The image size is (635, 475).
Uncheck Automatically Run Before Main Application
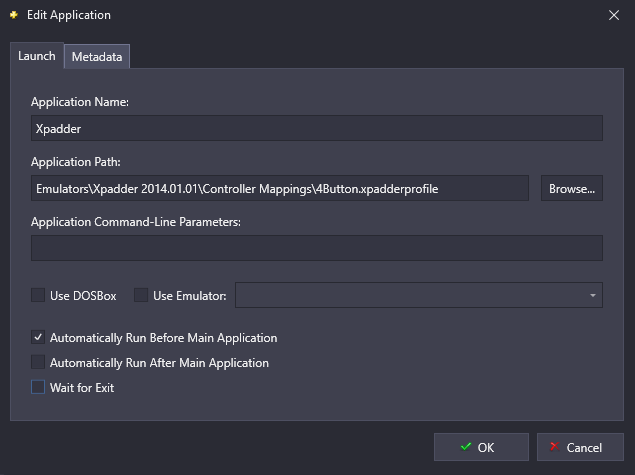tap(38, 337)
